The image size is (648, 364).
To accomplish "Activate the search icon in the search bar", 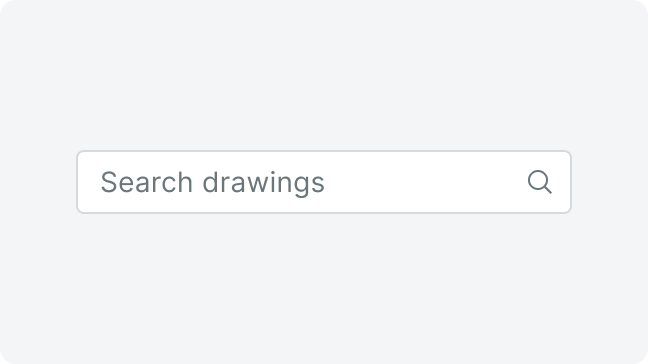I will tap(540, 182).
